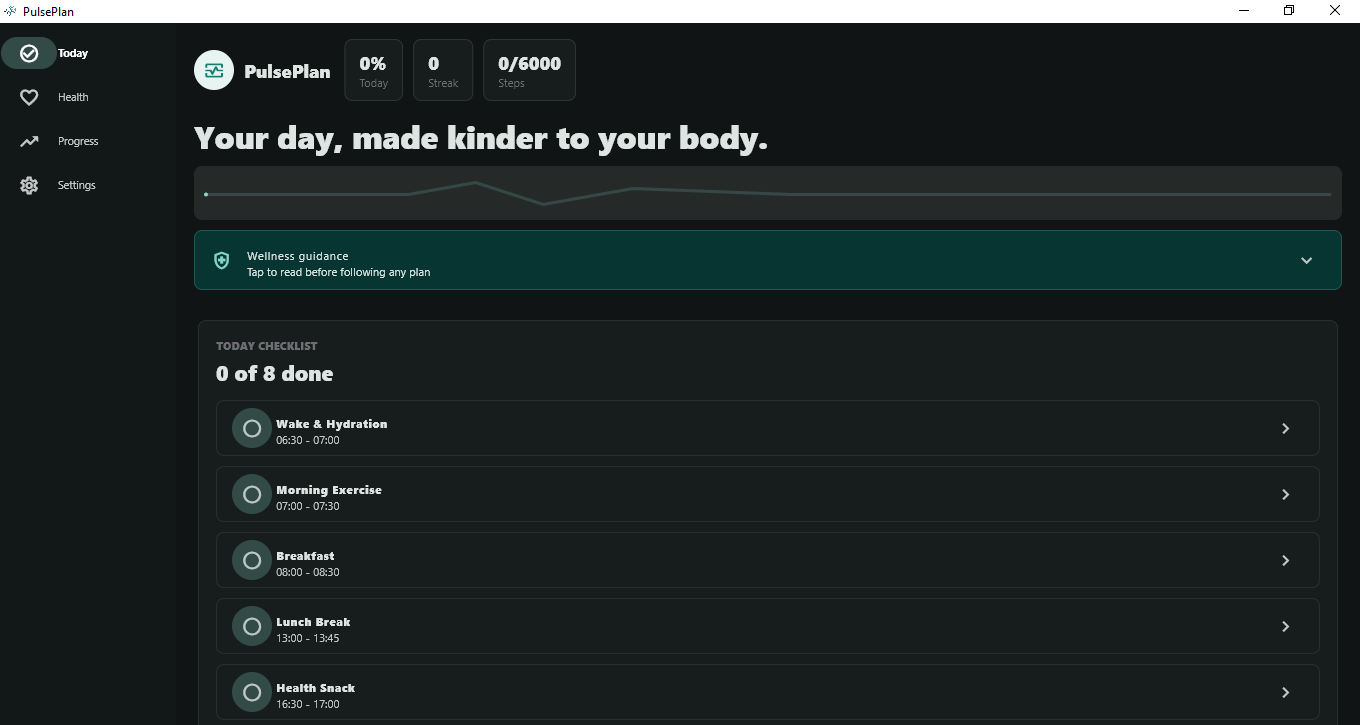
Task: Click "Your day, made kinder" headline
Action: click(481, 138)
